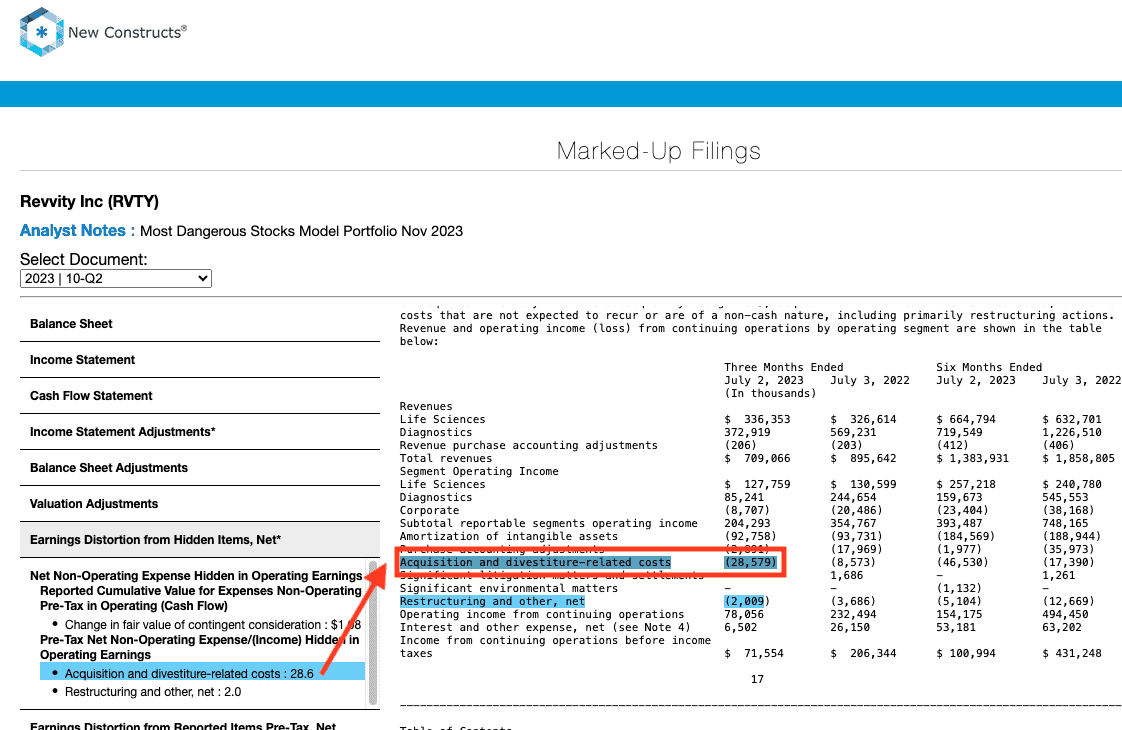Select 'Restructuring and other, net : 2.0' item
The width and height of the screenshot is (1122, 730).
click(x=153, y=692)
